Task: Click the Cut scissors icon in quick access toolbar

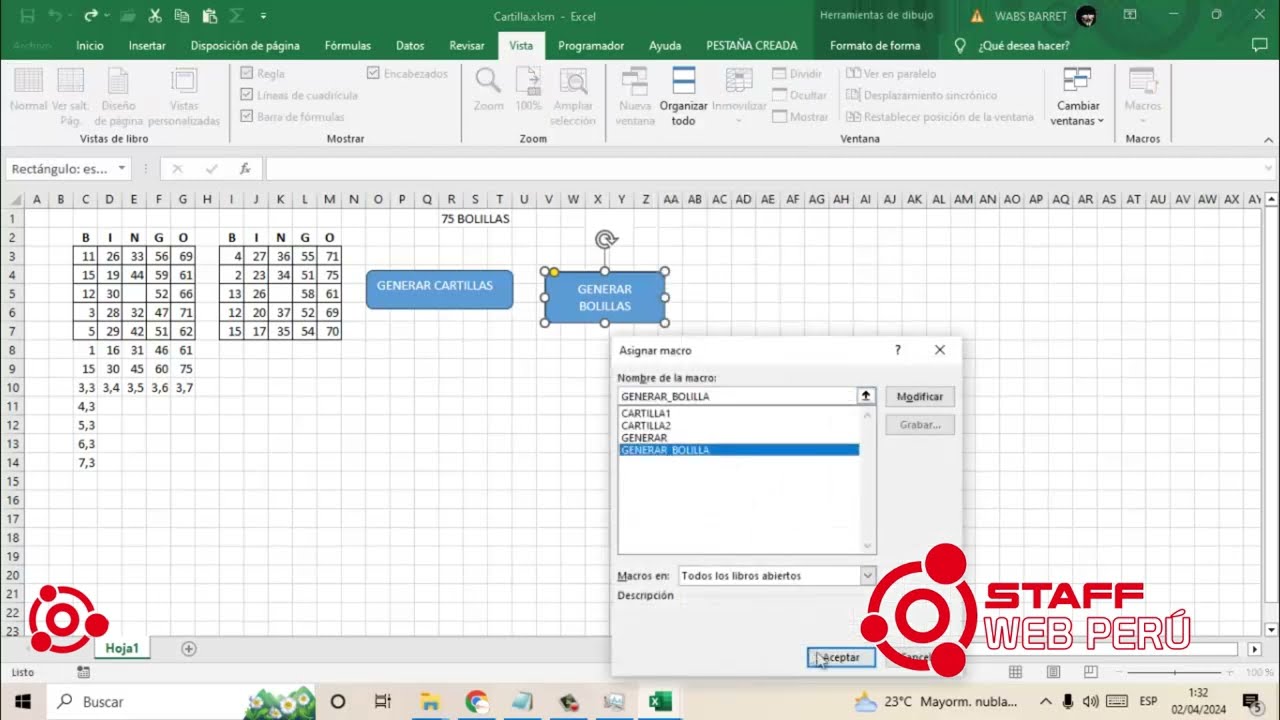Action: (154, 15)
